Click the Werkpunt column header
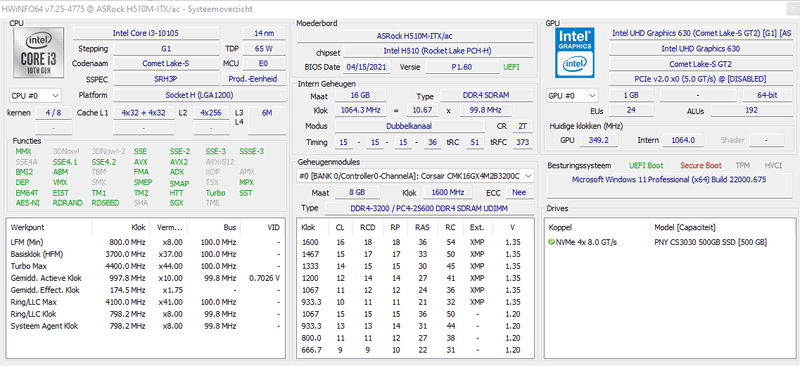800x366 pixels. 49,227
